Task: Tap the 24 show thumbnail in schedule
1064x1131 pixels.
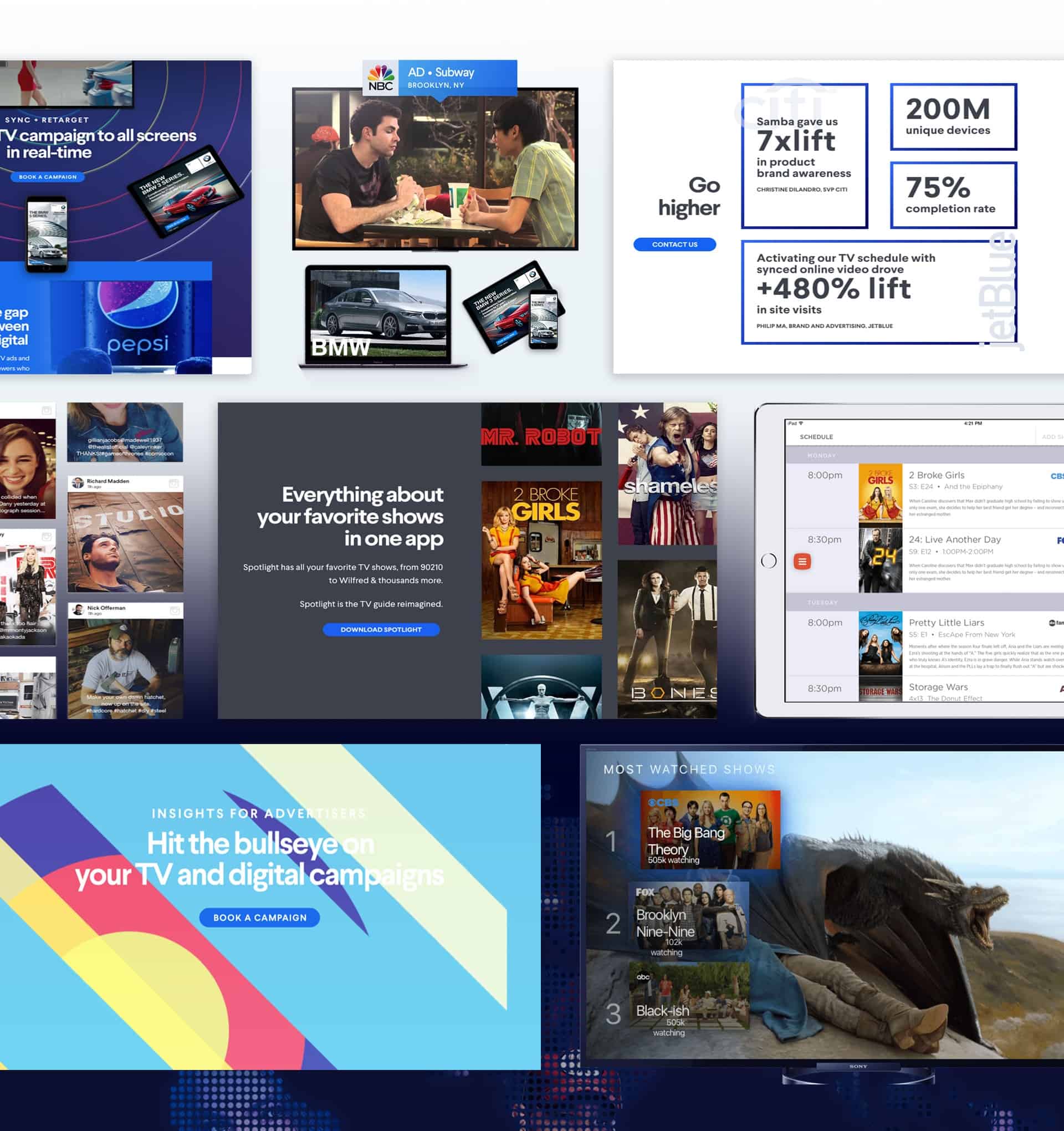Action: pos(881,561)
